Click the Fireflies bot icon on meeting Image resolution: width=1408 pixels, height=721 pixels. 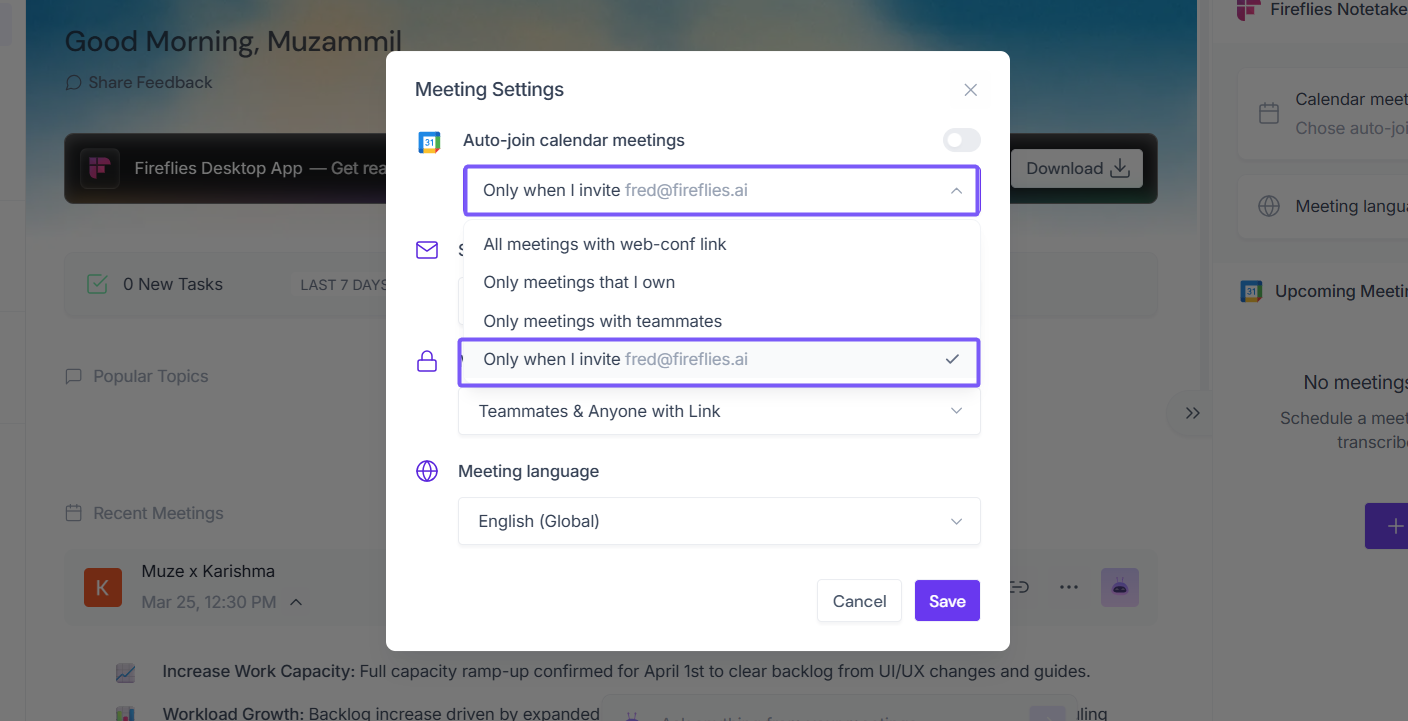pyautogui.click(x=1119, y=587)
